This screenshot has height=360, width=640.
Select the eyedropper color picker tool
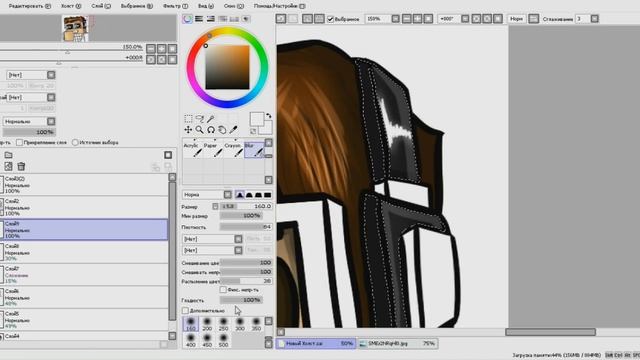tap(233, 130)
